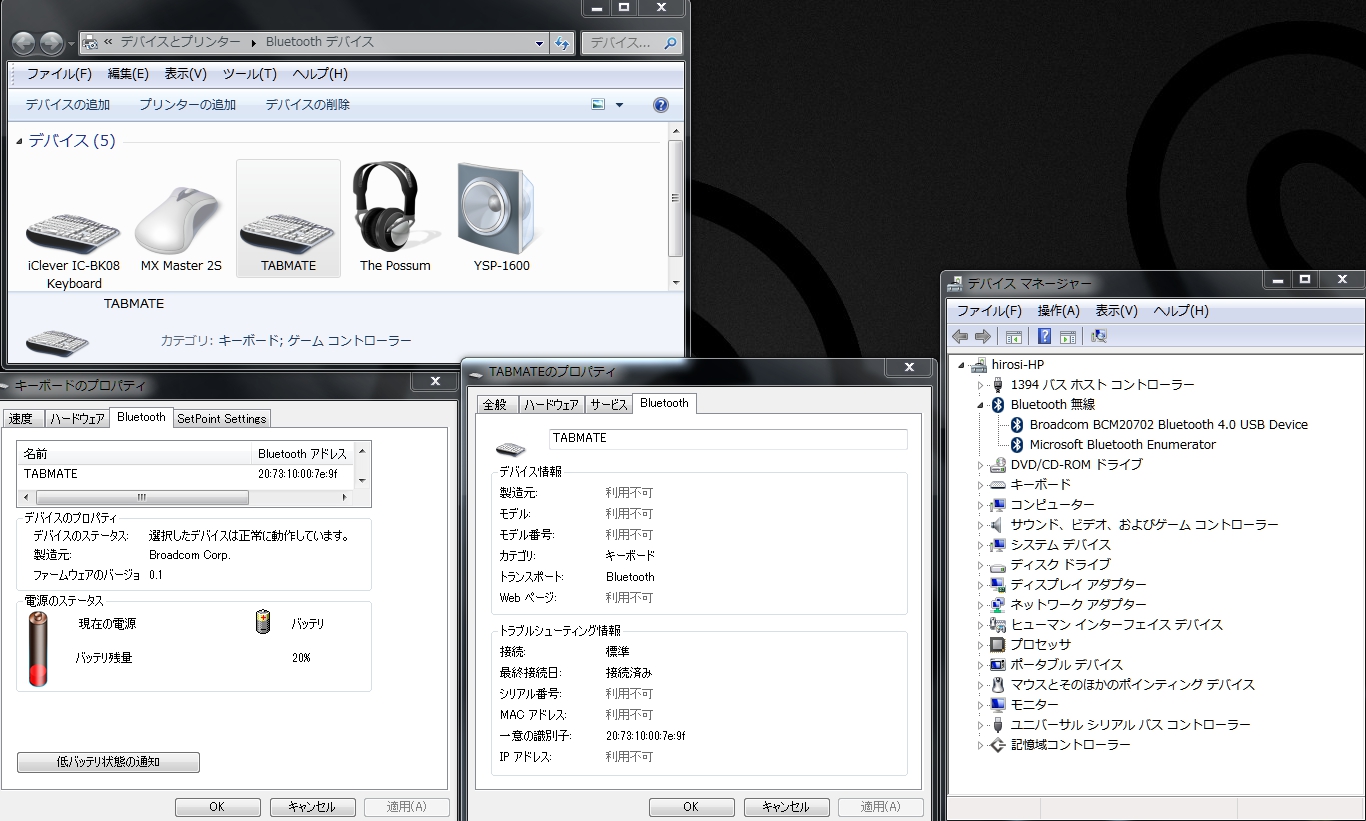Expand the キーボード node in Device Manager

coord(981,485)
